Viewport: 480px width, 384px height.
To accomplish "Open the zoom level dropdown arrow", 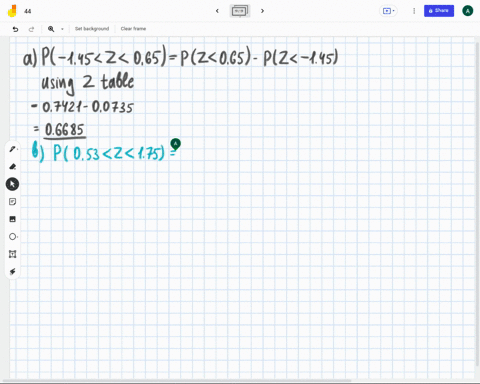I will pyautogui.click(x=62, y=29).
